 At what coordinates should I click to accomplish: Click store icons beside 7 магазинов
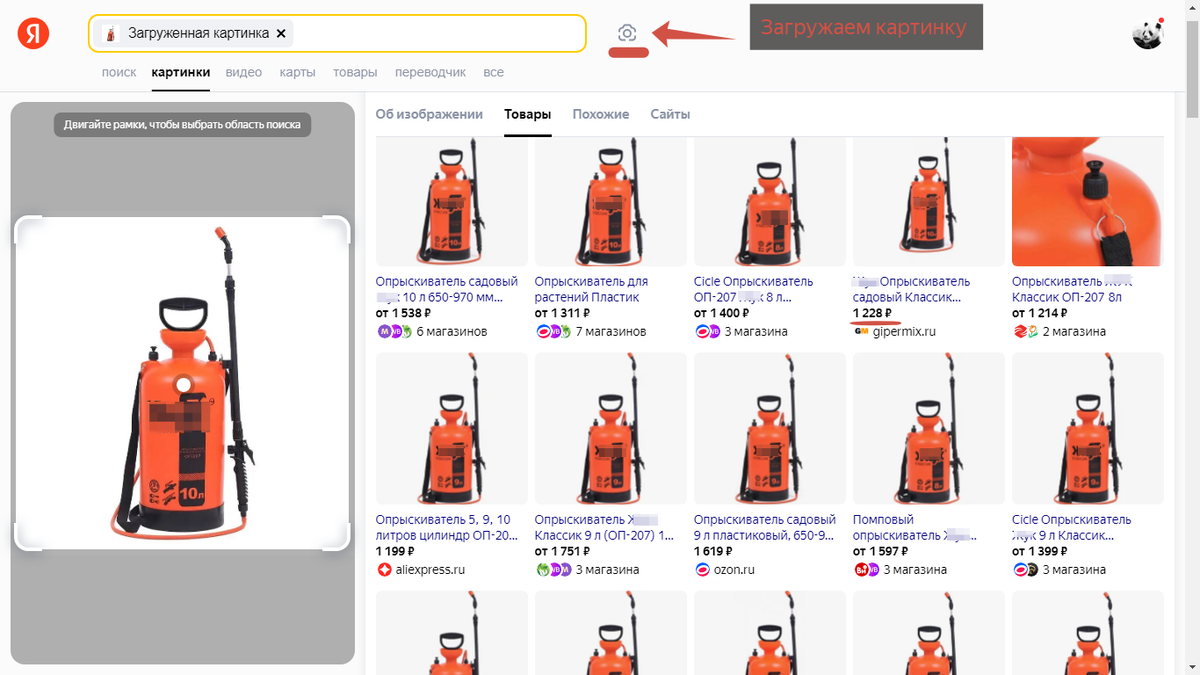pos(553,331)
